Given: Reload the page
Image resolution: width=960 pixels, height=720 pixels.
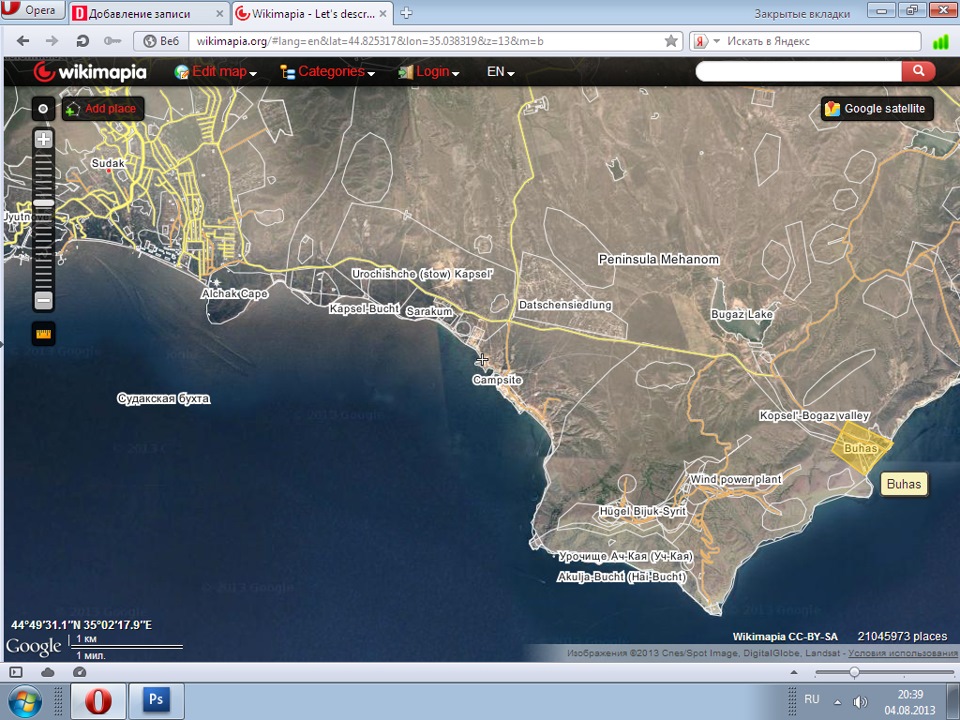Looking at the screenshot, I should click(82, 41).
